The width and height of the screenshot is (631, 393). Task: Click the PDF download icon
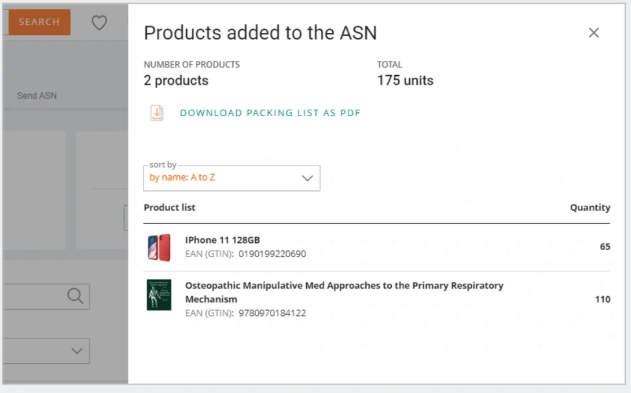[x=157, y=113]
